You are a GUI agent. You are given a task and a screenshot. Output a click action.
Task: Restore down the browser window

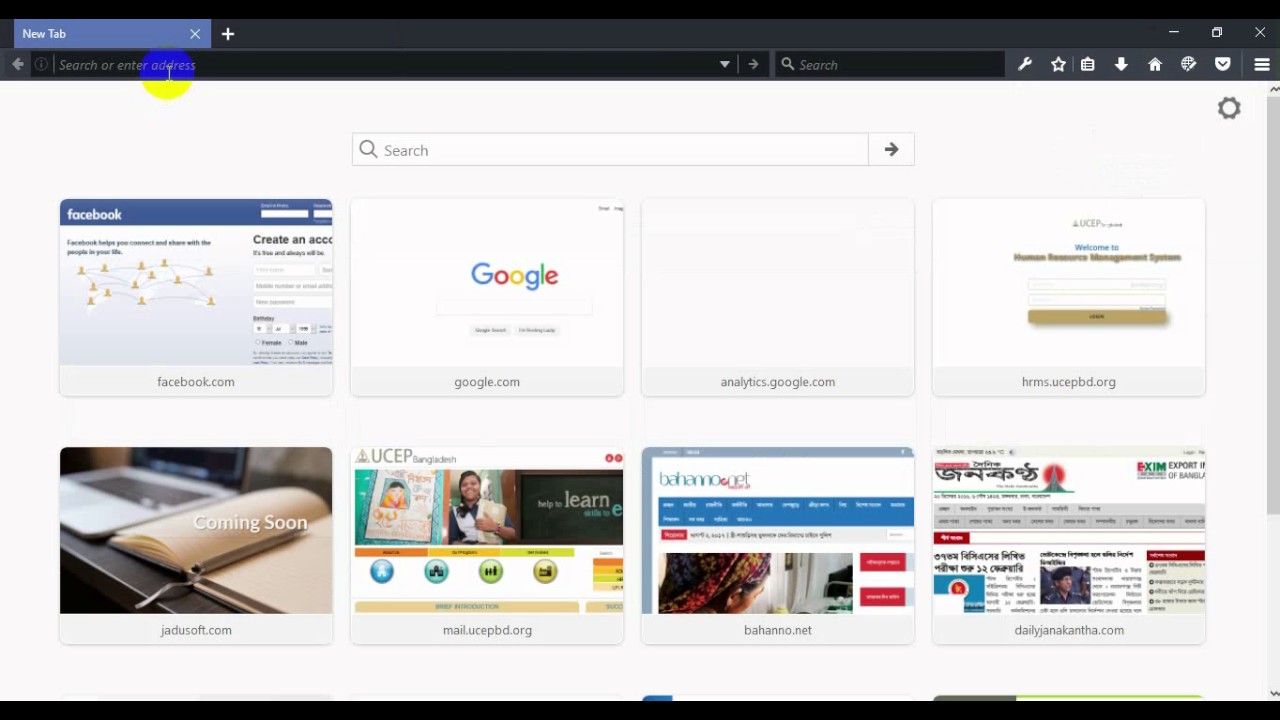1217,33
